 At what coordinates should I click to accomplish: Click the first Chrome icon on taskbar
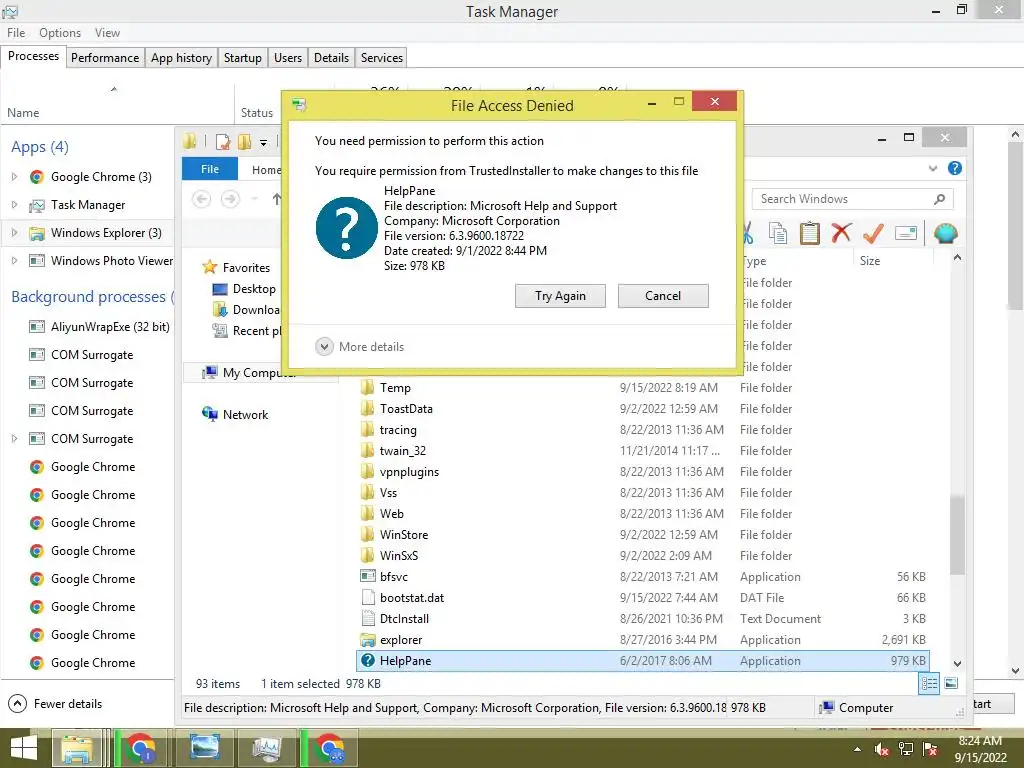(141, 748)
